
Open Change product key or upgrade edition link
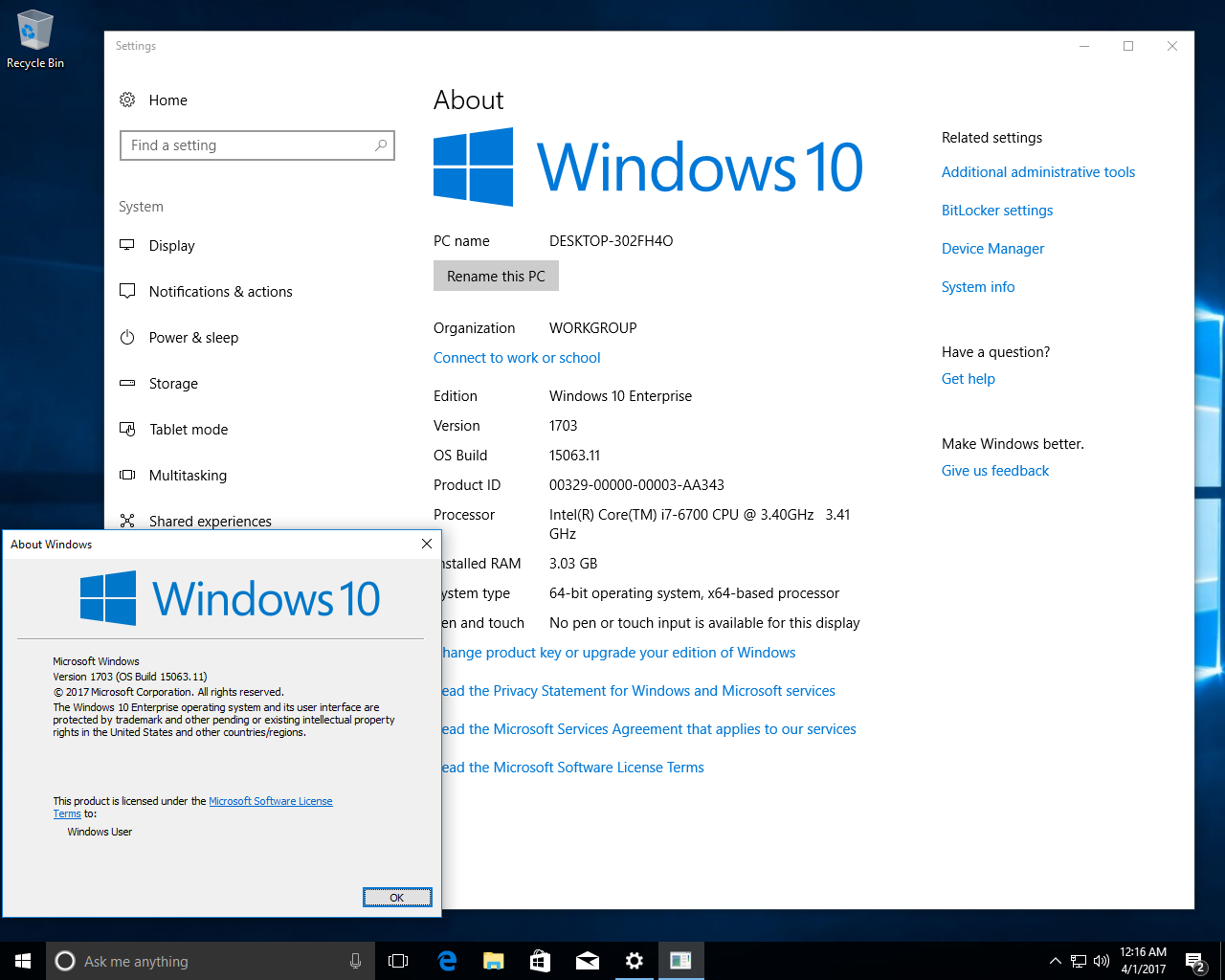tap(619, 653)
